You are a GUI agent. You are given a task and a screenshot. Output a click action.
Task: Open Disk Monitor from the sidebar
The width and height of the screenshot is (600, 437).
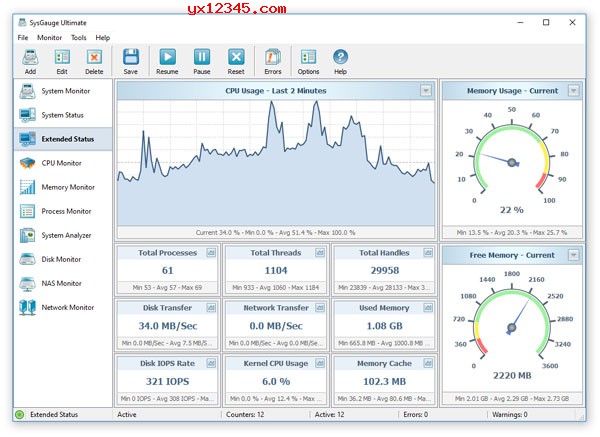[x=63, y=259]
